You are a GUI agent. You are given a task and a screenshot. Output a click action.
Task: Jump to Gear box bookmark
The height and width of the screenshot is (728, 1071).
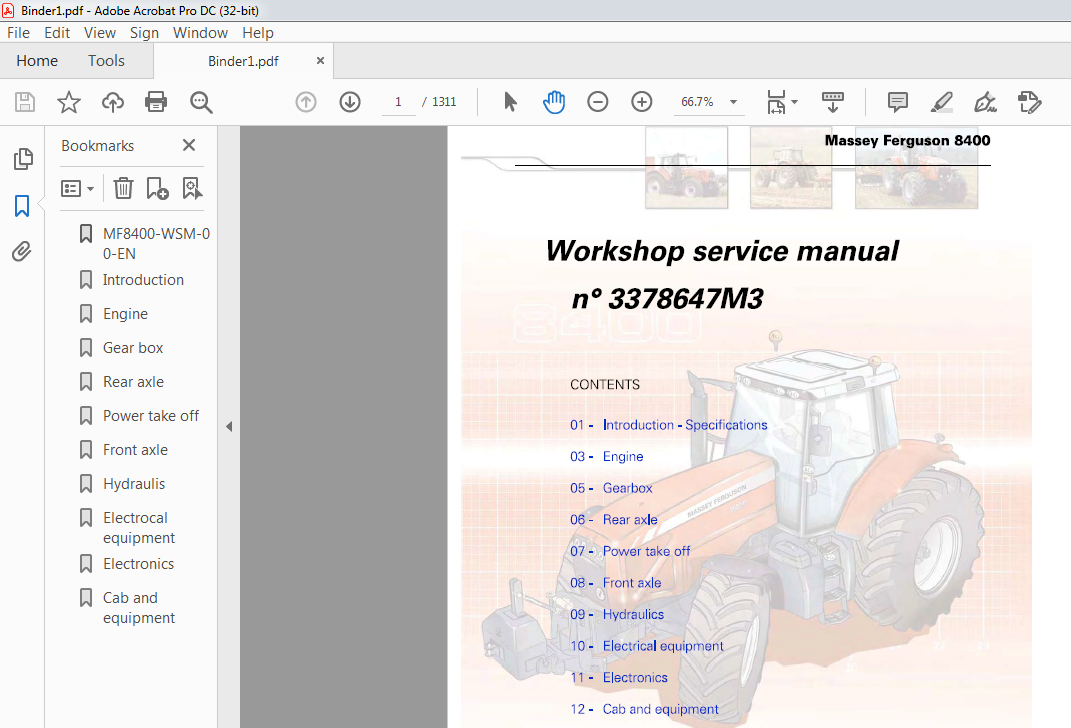pyautogui.click(x=133, y=348)
